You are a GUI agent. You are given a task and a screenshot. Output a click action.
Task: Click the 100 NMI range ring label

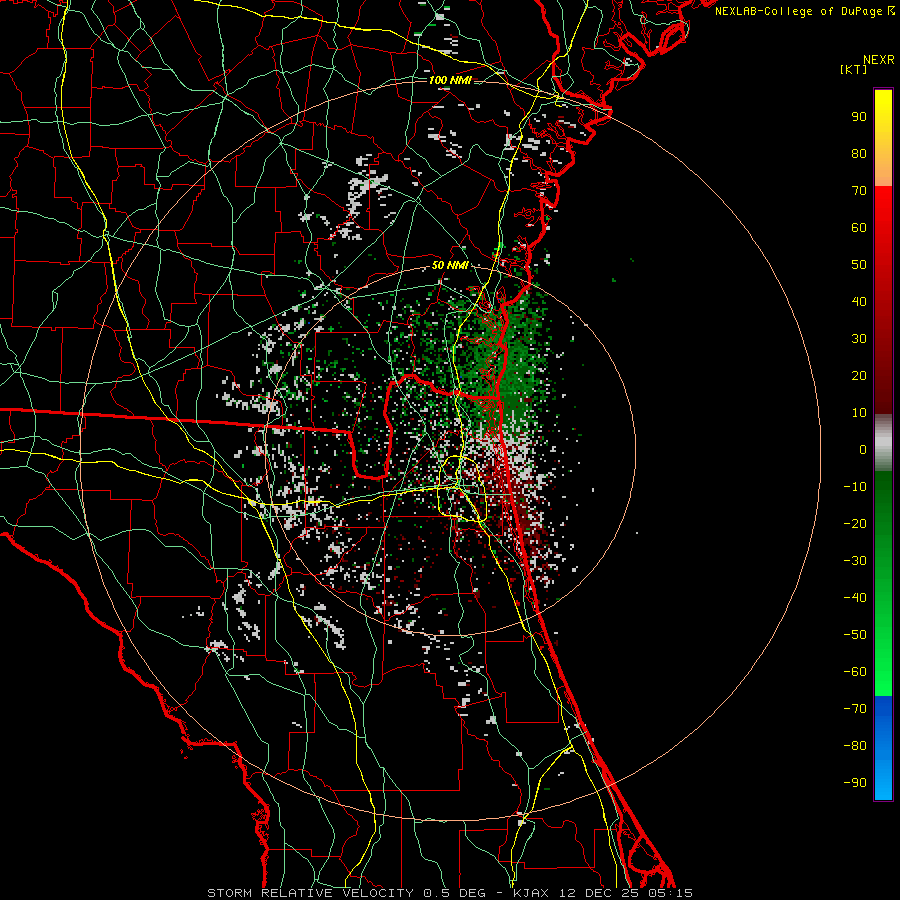click(x=449, y=80)
